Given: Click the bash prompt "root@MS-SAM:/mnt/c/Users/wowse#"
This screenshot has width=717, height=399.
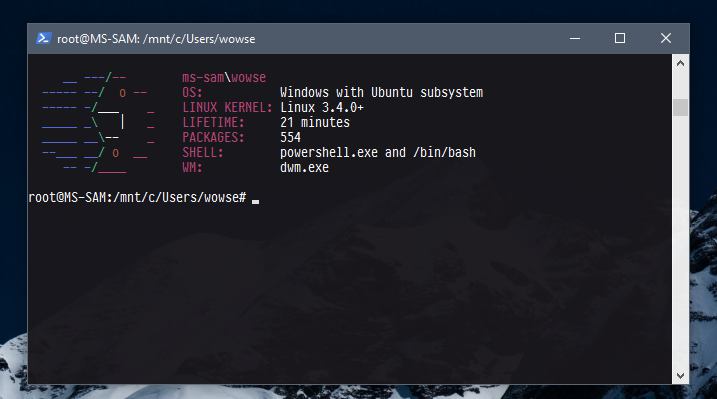Looking at the screenshot, I should (x=137, y=197).
